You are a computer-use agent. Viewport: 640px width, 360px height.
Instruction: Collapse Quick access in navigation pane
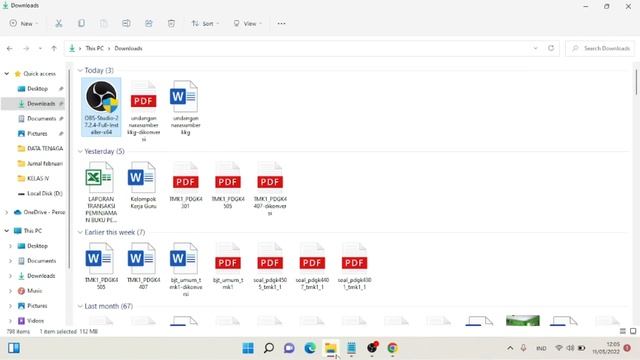click(x=7, y=74)
